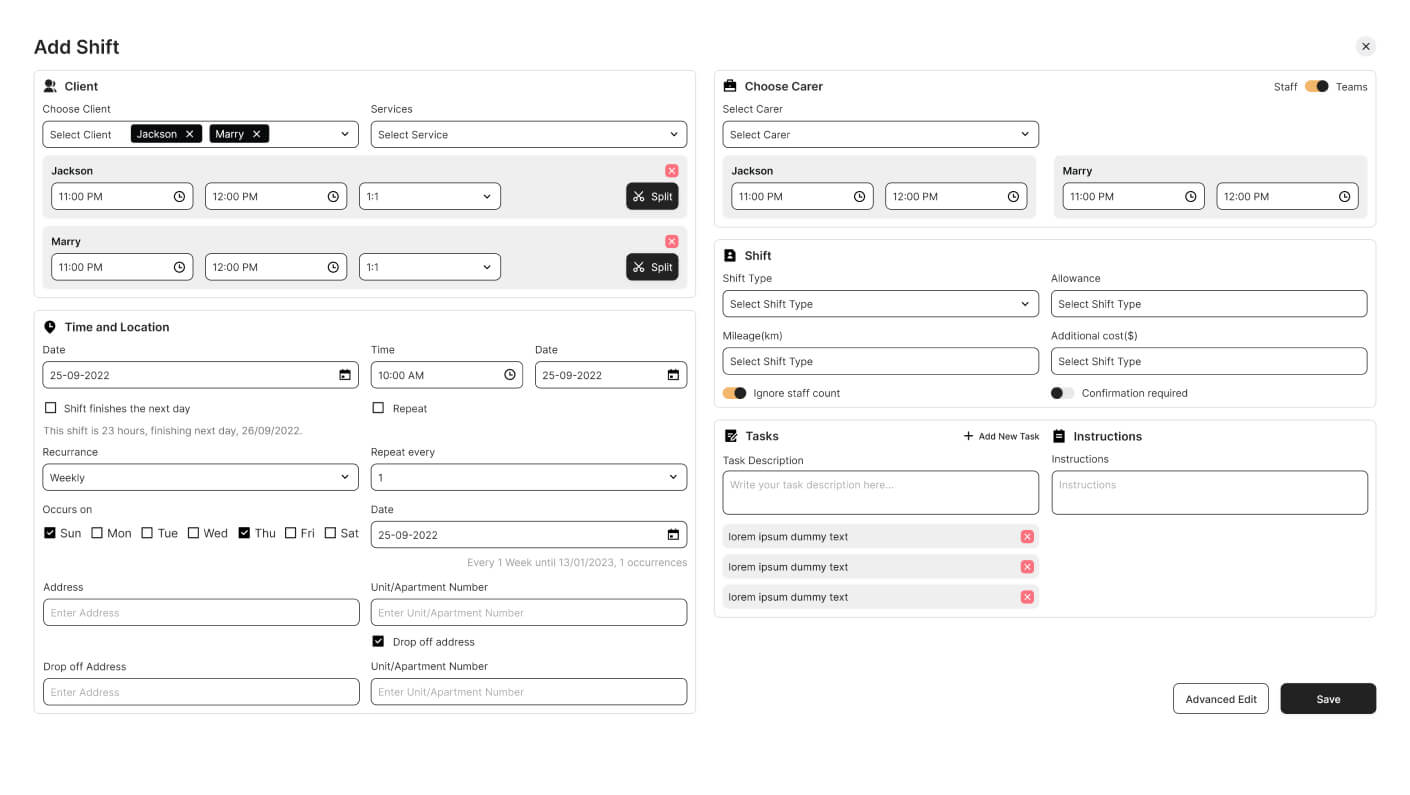Expand the Recurrance Weekly dropdown

pos(200,477)
